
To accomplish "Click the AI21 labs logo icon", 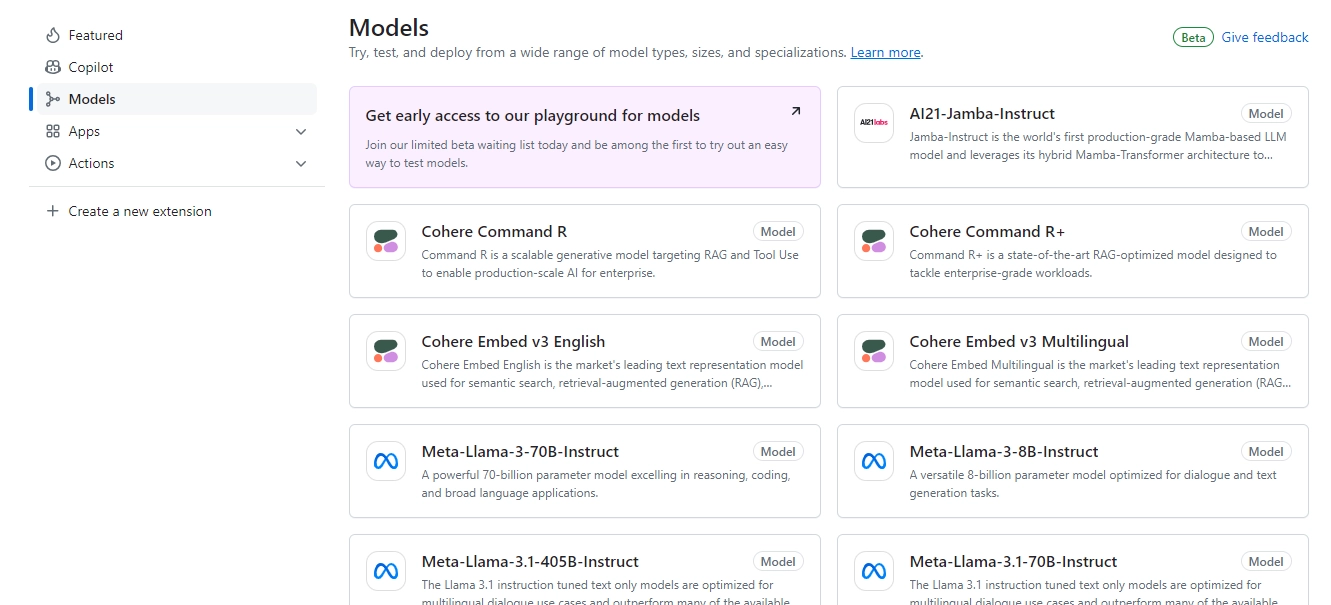I will pyautogui.click(x=873, y=123).
